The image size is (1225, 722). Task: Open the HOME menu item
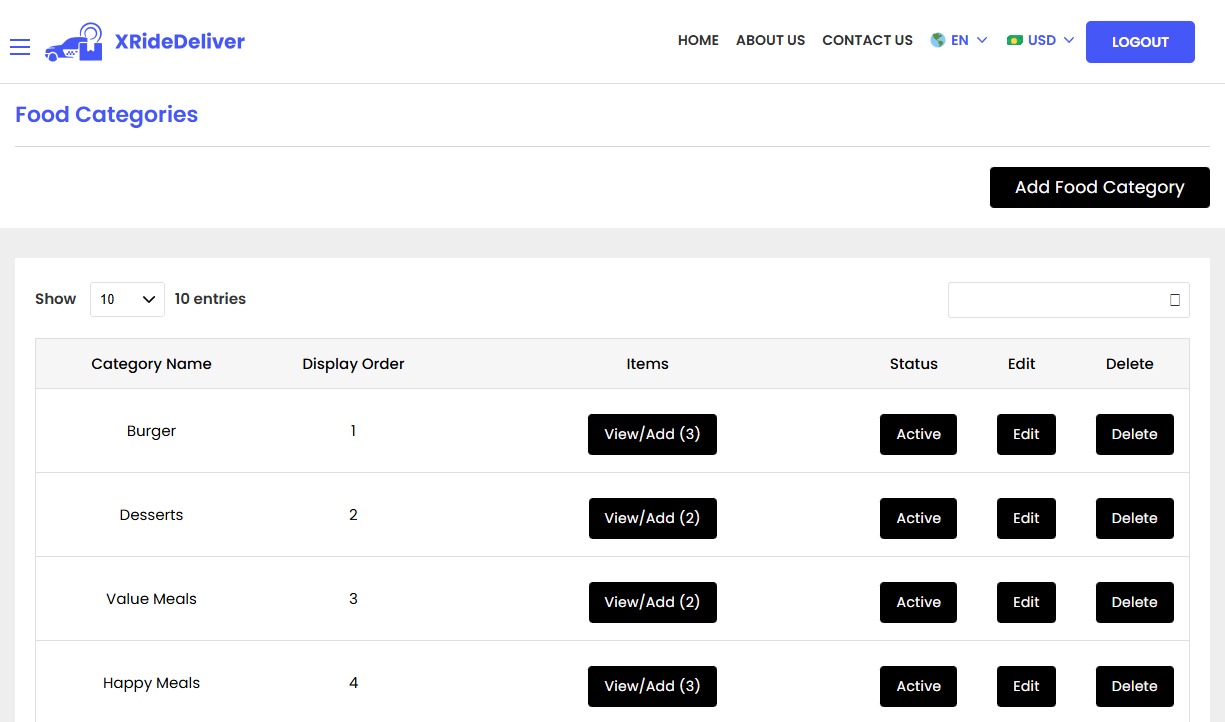click(697, 40)
